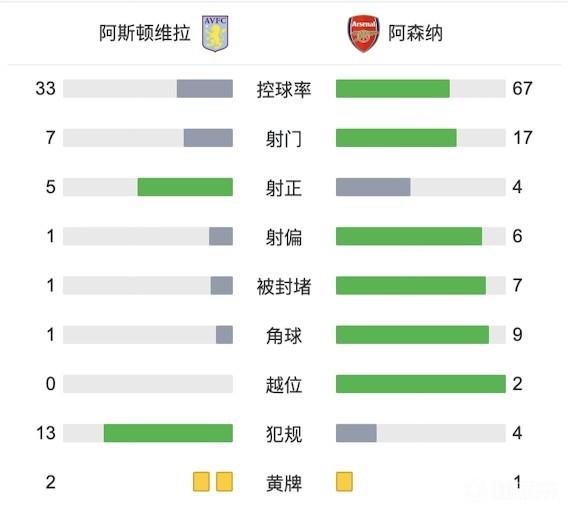Select the 射正 stat label

coord(284,188)
